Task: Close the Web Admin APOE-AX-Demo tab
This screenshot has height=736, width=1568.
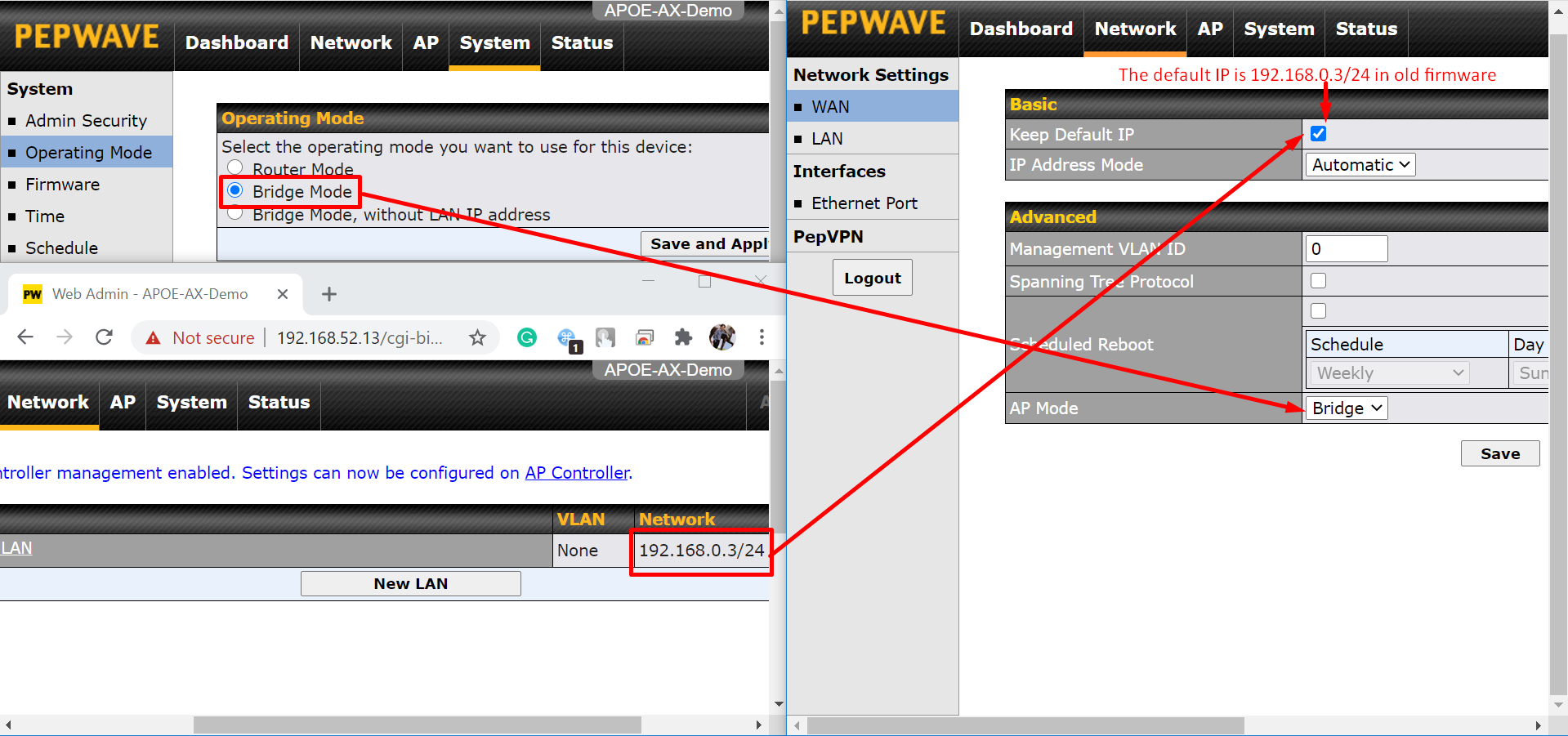Action: click(x=283, y=294)
